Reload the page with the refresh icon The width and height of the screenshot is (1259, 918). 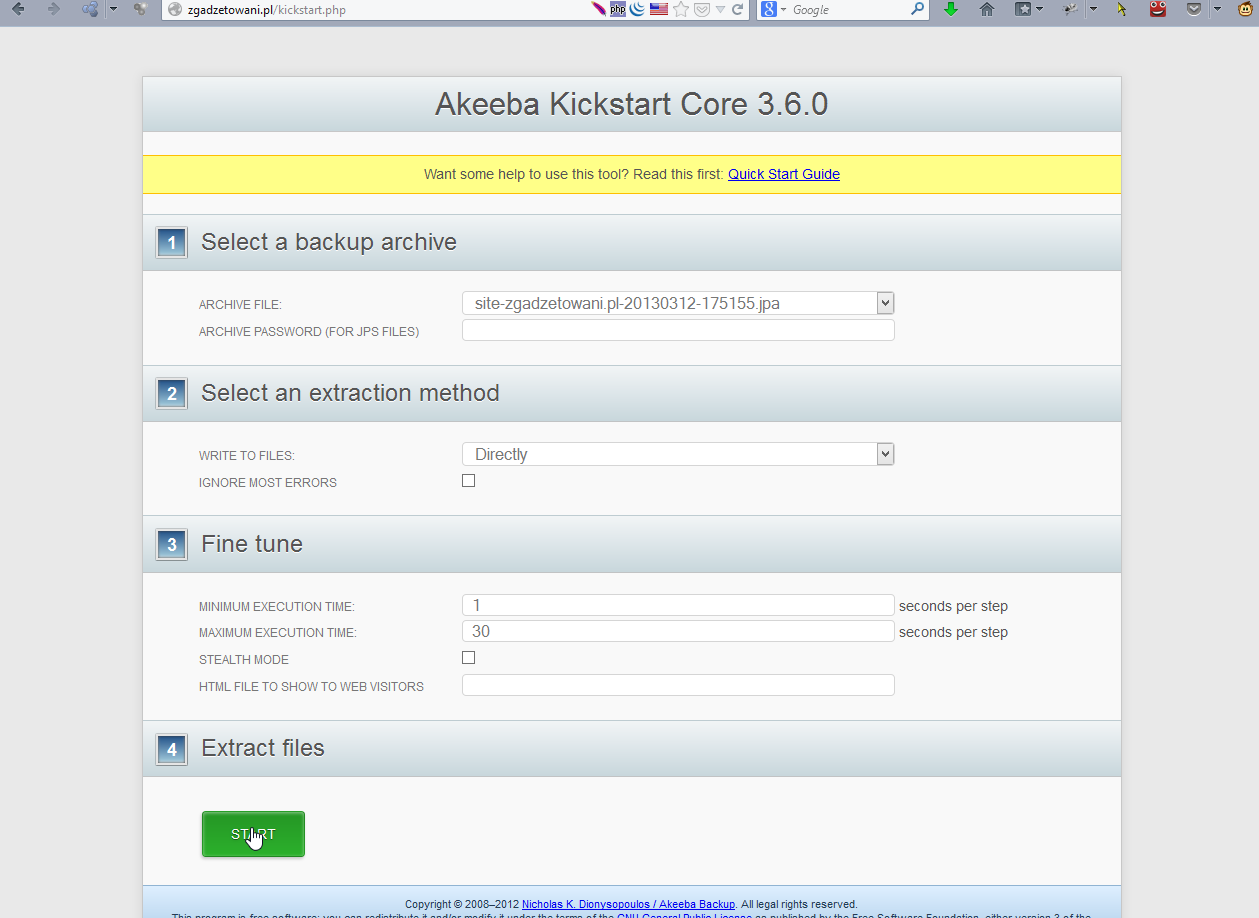pyautogui.click(x=738, y=9)
